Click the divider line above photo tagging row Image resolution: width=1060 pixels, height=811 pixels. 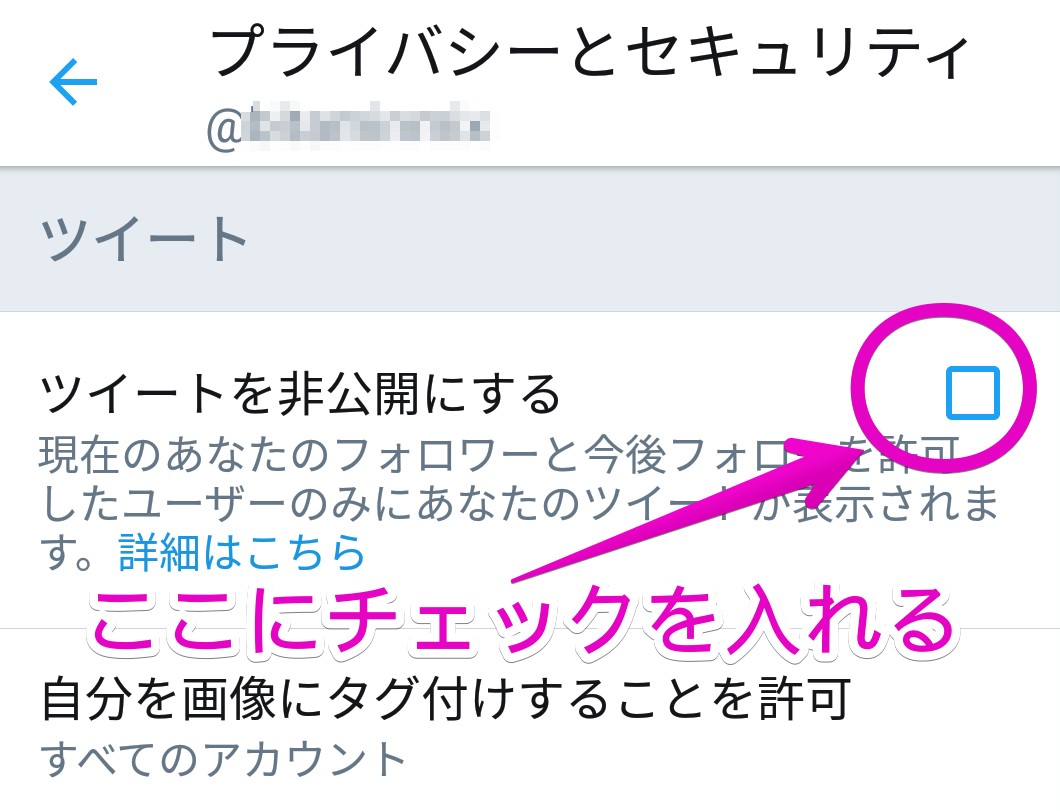[530, 629]
